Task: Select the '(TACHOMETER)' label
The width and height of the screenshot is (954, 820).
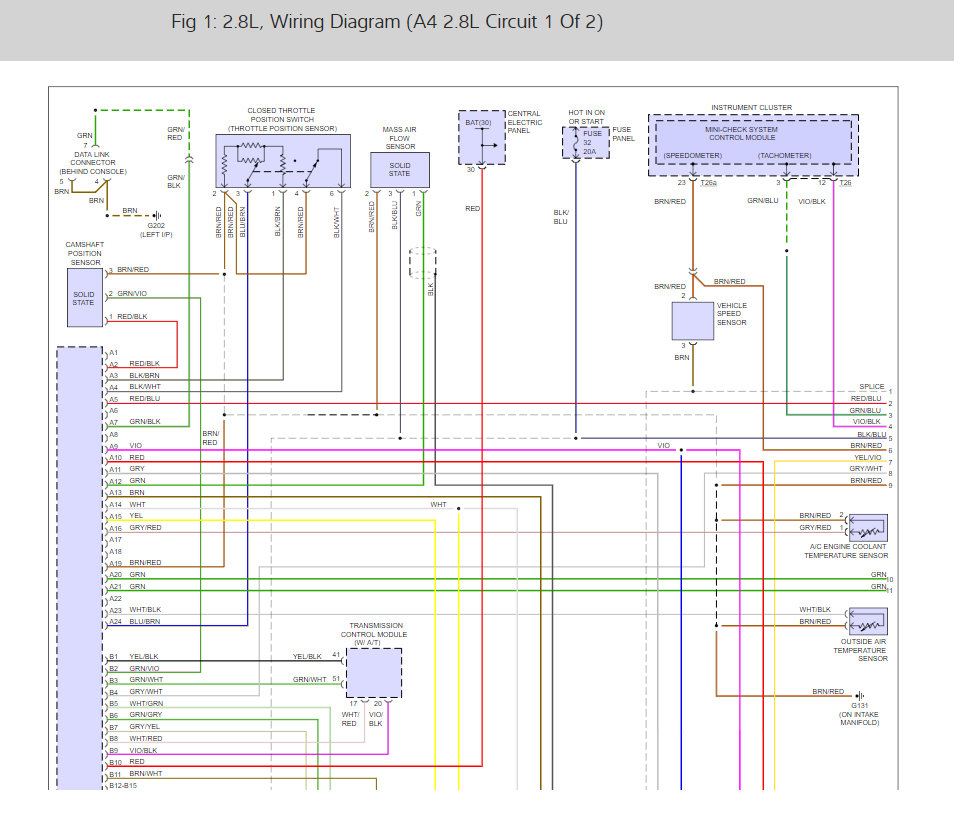Action: click(x=784, y=156)
